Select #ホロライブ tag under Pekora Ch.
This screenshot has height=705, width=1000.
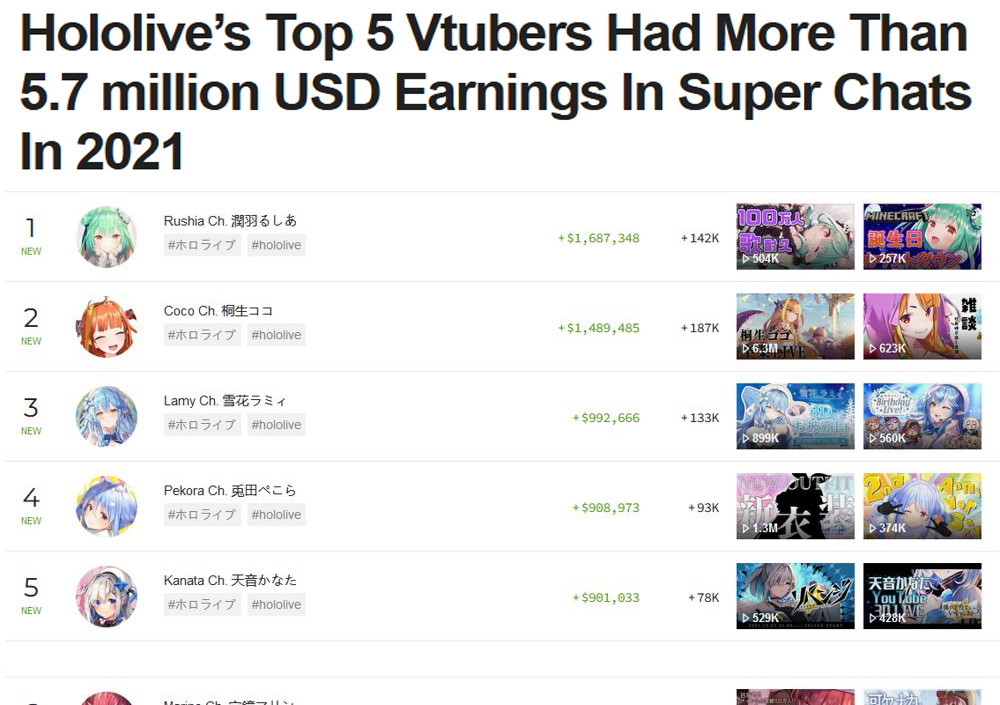202,515
